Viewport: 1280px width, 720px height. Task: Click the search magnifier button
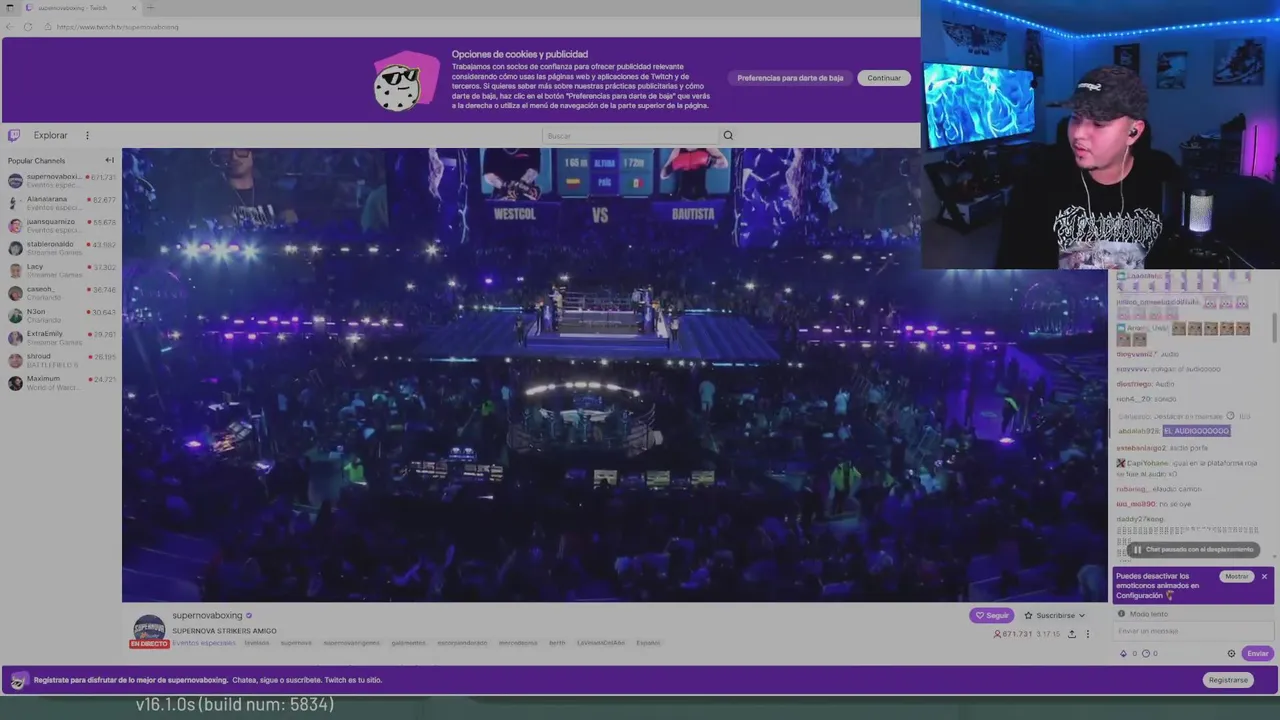tap(728, 136)
